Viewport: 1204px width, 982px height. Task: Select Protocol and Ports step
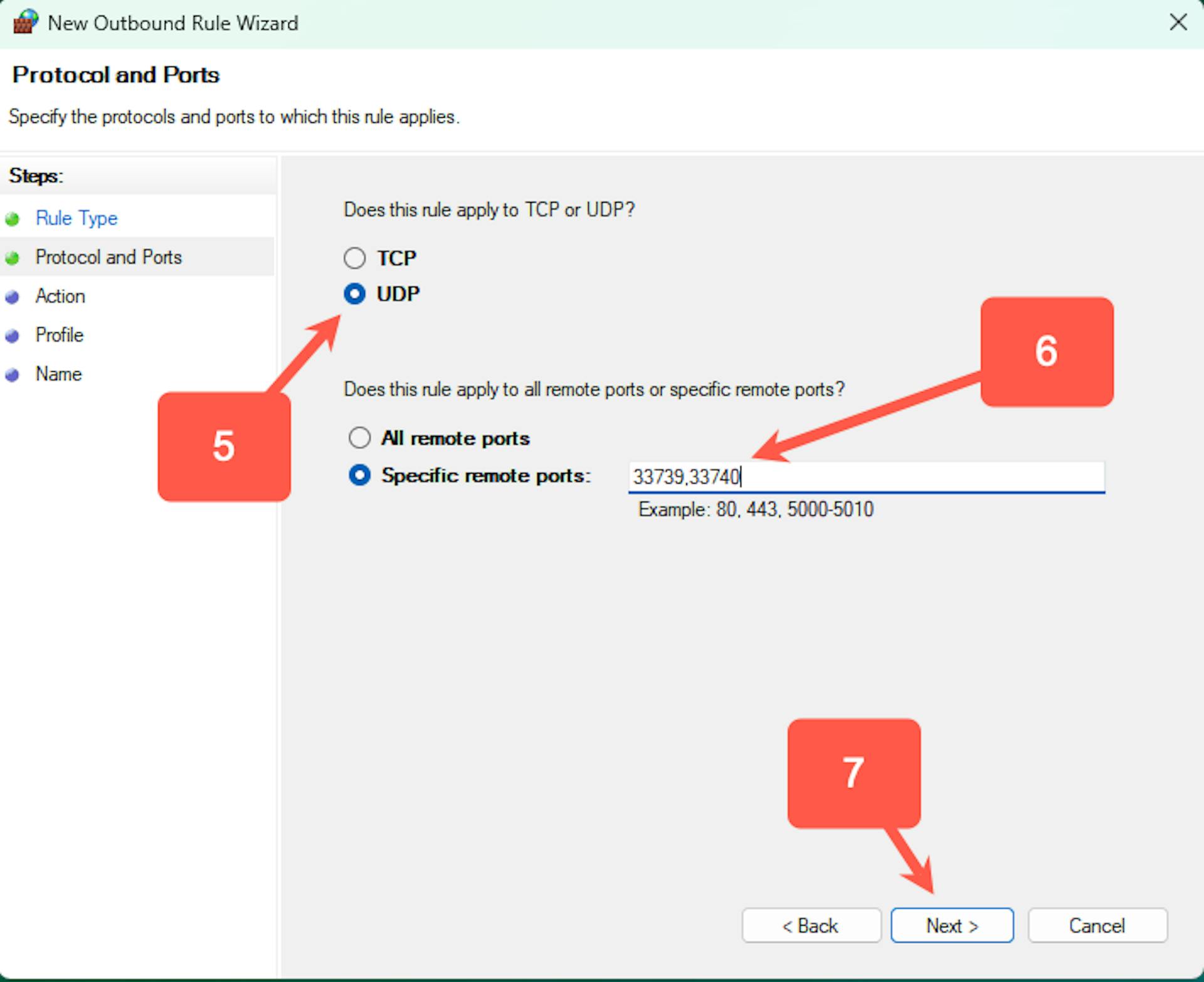(108, 257)
